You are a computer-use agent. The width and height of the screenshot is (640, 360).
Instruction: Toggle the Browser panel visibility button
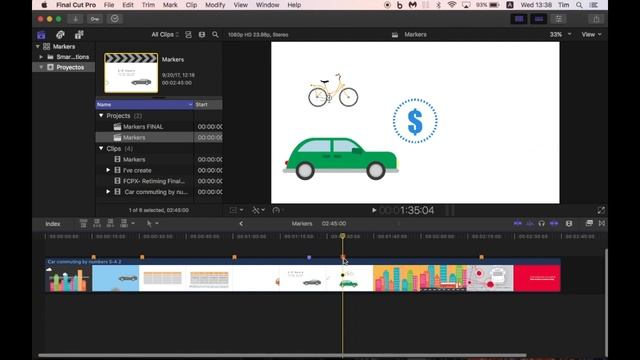pyautogui.click(x=519, y=19)
